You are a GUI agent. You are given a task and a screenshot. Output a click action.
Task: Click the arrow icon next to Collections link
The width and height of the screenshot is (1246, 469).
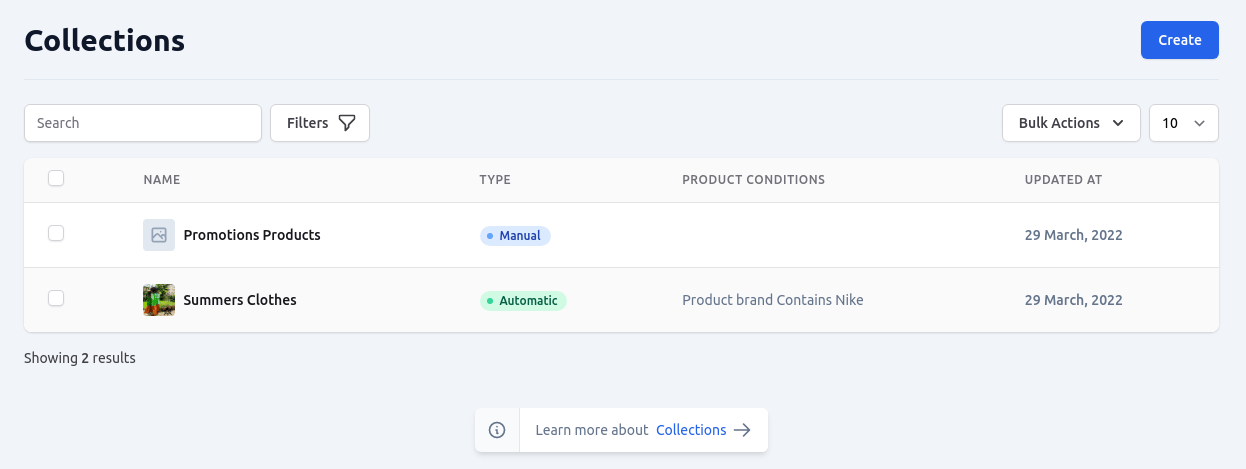coord(742,430)
